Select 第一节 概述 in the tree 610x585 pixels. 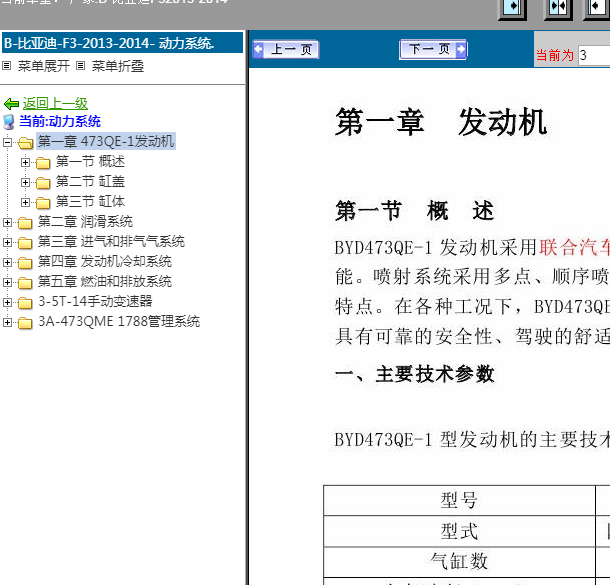click(x=90, y=161)
